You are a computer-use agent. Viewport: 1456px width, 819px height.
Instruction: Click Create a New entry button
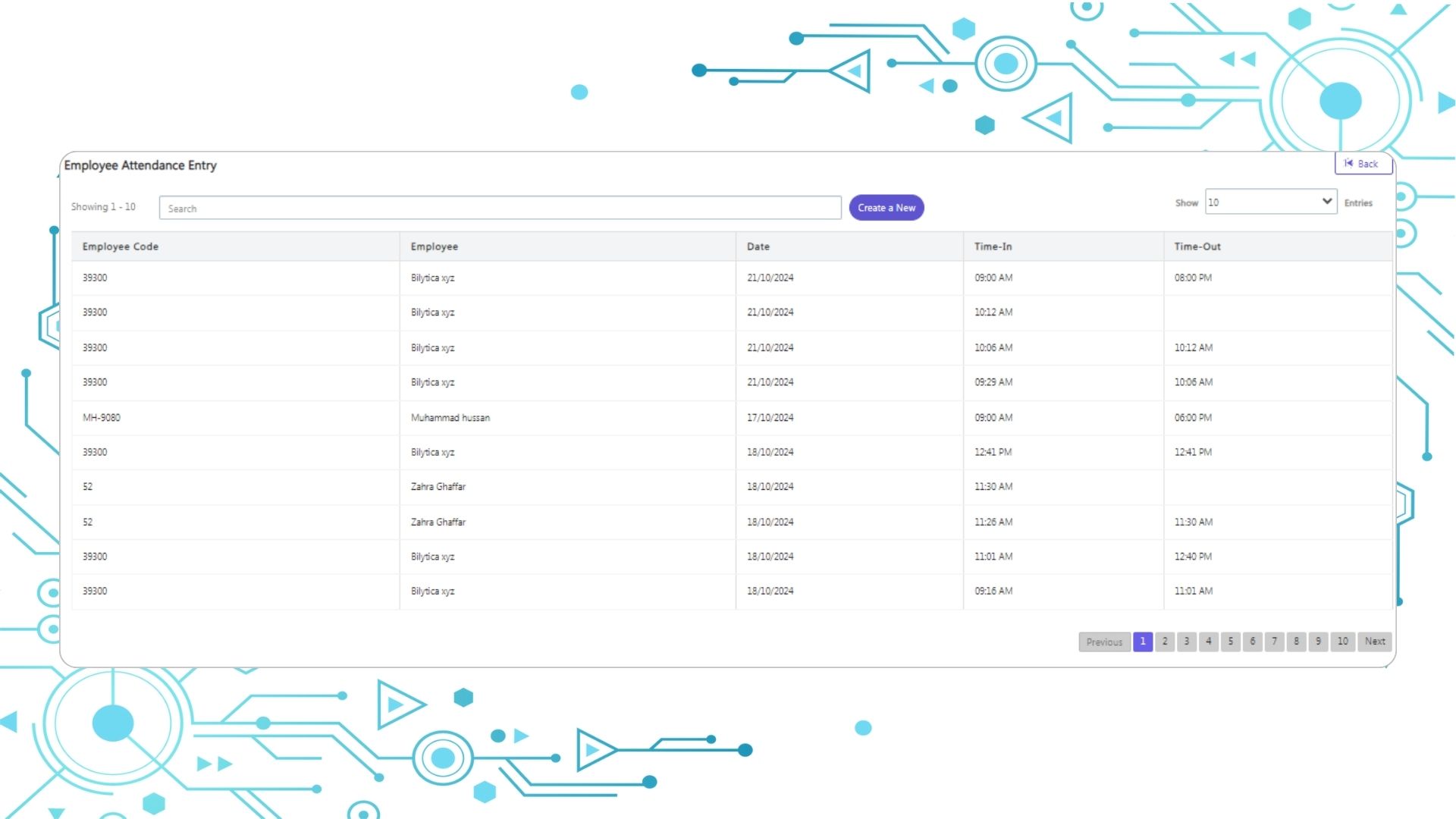[x=886, y=207]
